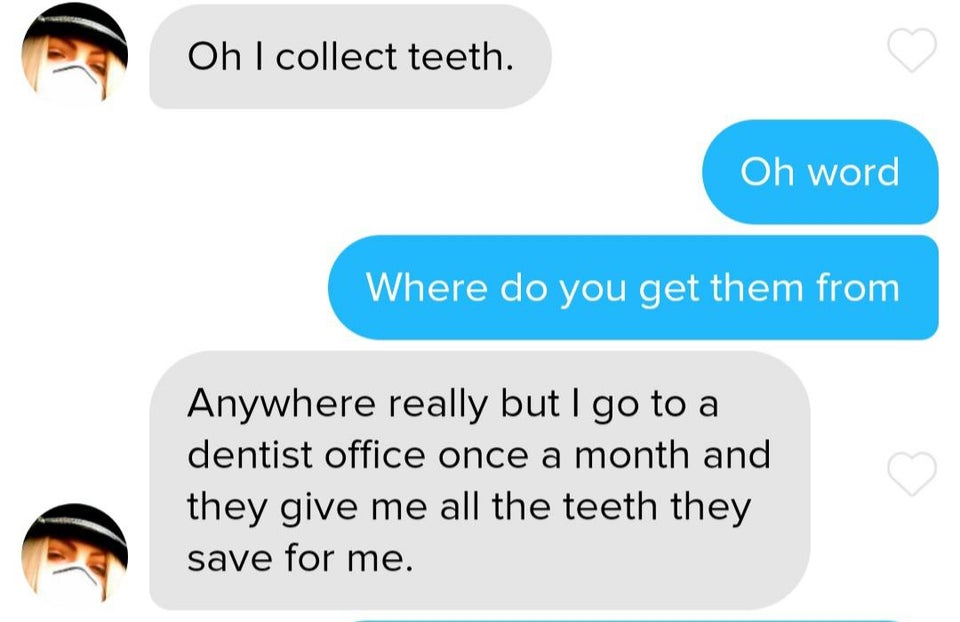Image resolution: width=960 pixels, height=622 pixels.
Task: Click the word "teeth." in the first bubble
Action: (461, 56)
